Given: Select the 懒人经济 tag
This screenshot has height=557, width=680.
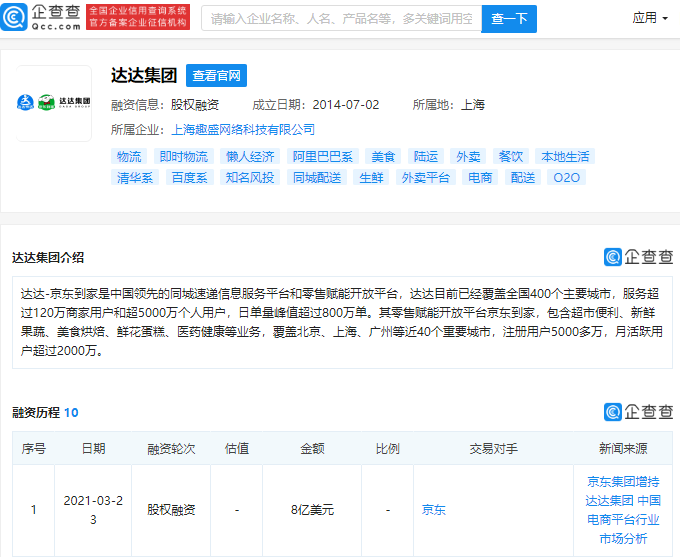Looking at the screenshot, I should coord(250,157).
